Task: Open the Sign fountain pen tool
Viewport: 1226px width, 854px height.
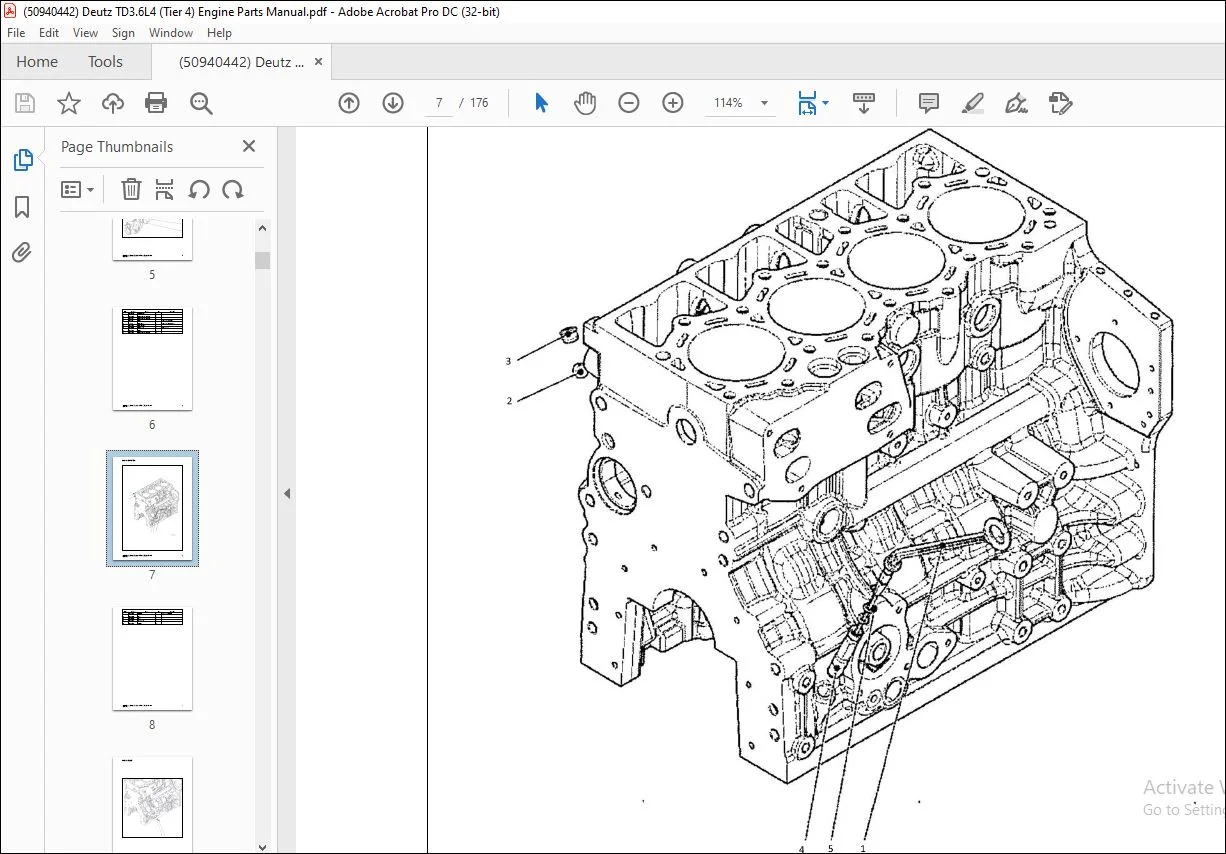Action: point(1017,103)
